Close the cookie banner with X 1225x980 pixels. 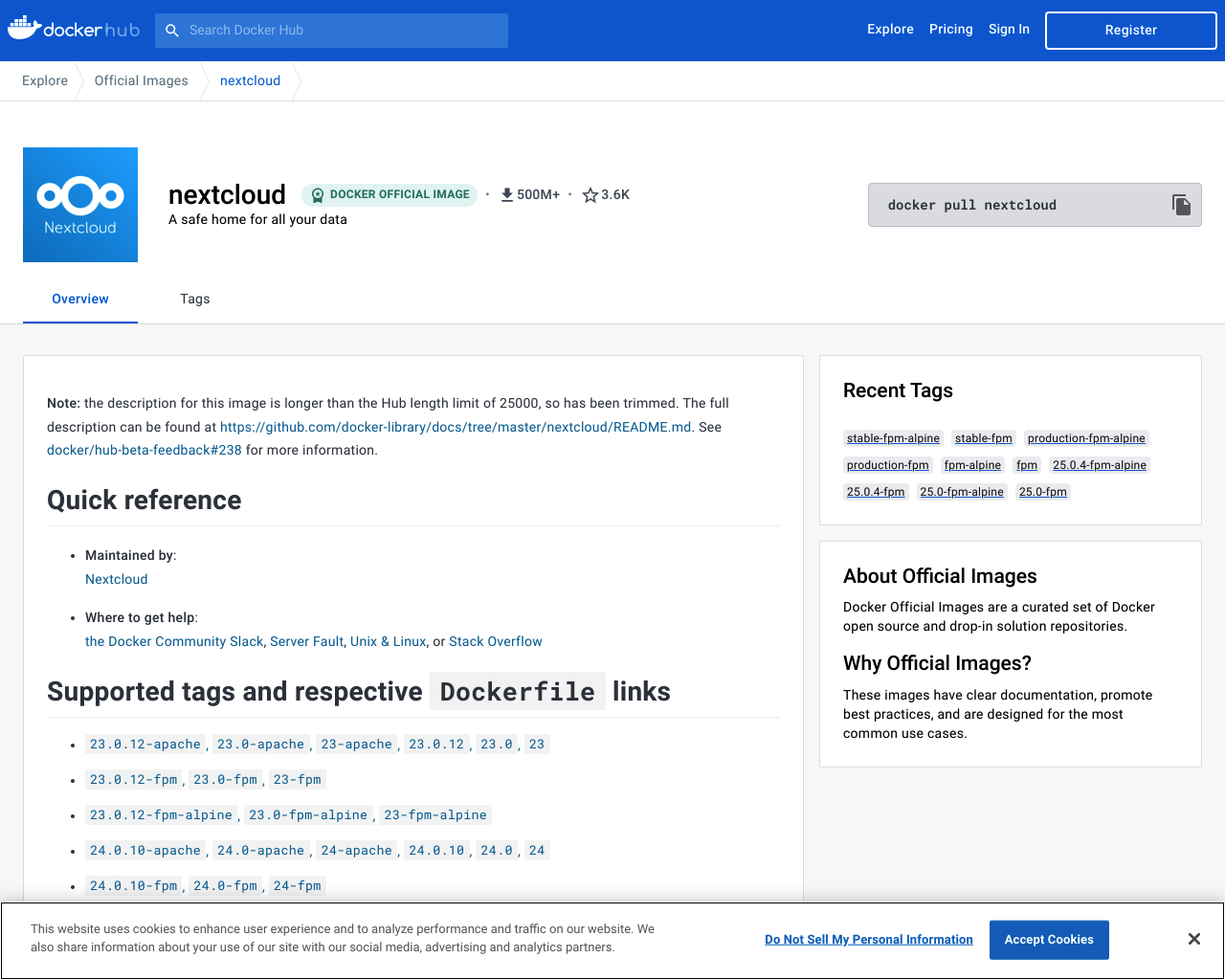point(1193,939)
